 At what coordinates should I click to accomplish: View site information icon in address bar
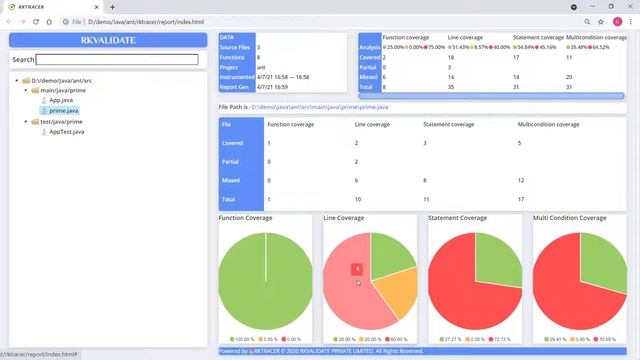point(66,22)
